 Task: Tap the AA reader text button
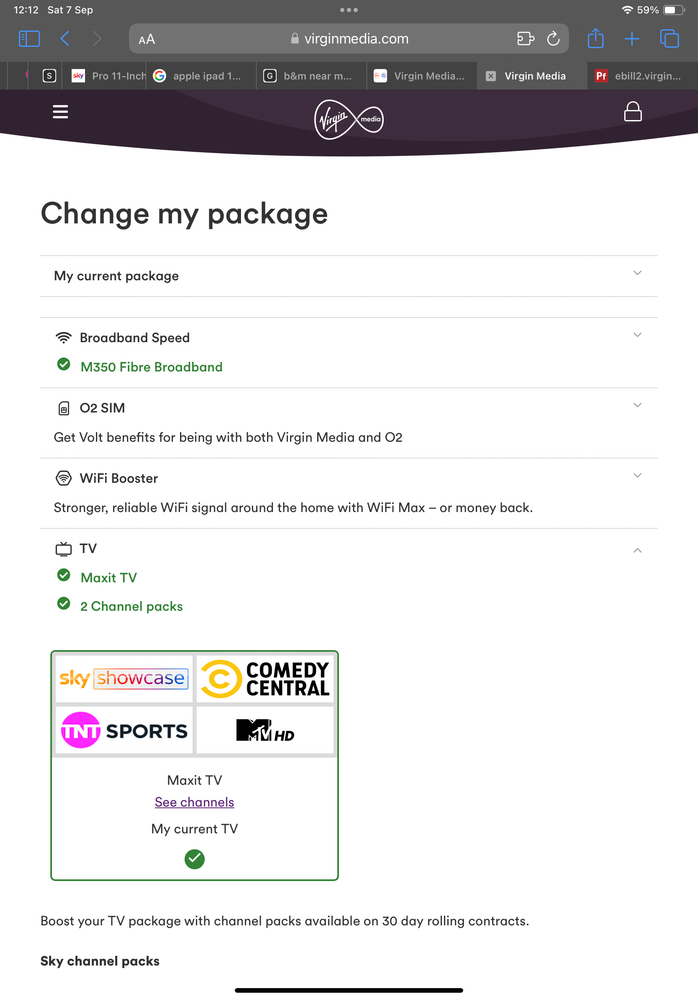pos(147,40)
